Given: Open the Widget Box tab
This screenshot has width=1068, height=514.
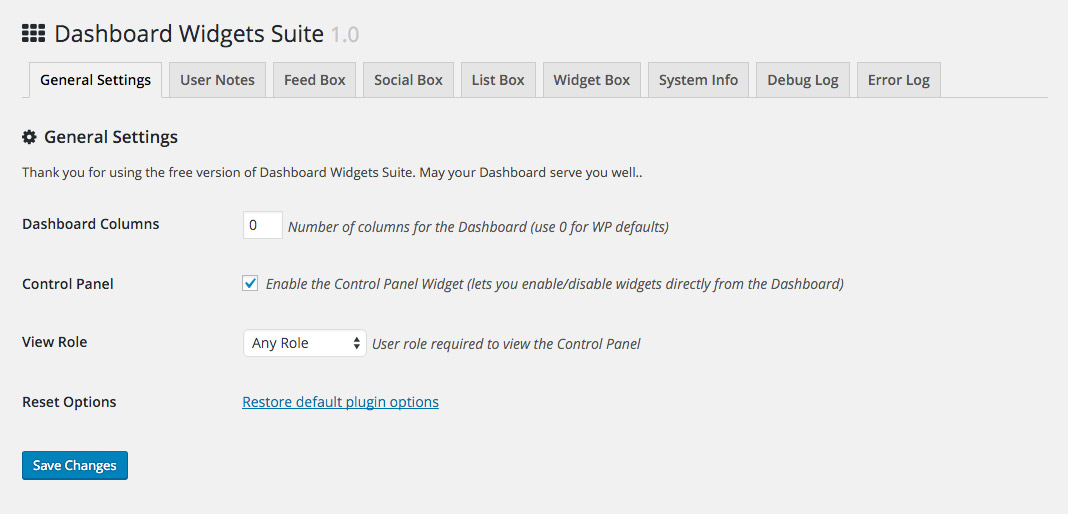Looking at the screenshot, I should tap(592, 80).
